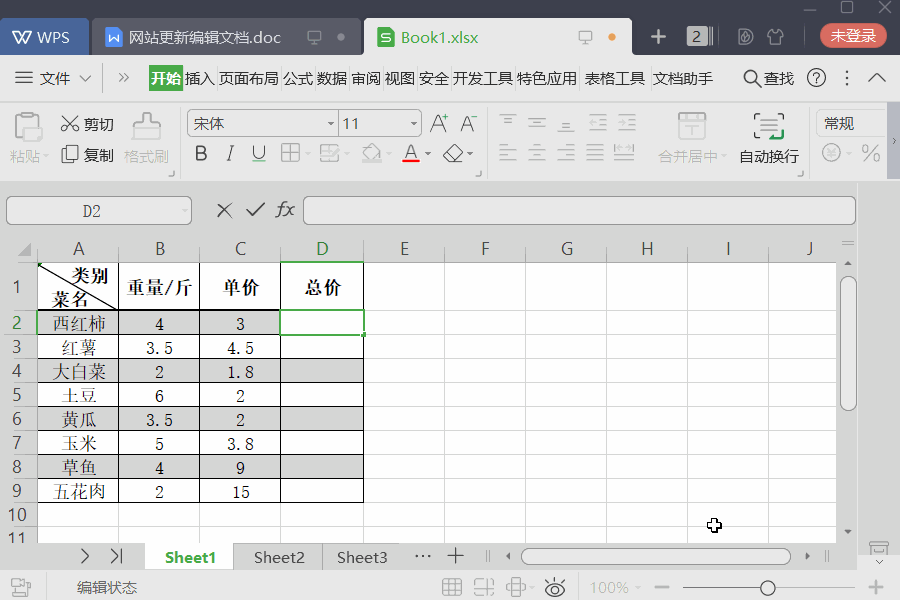The image size is (900, 600).
Task: Open the font color dropdown arrow
Action: 428,154
